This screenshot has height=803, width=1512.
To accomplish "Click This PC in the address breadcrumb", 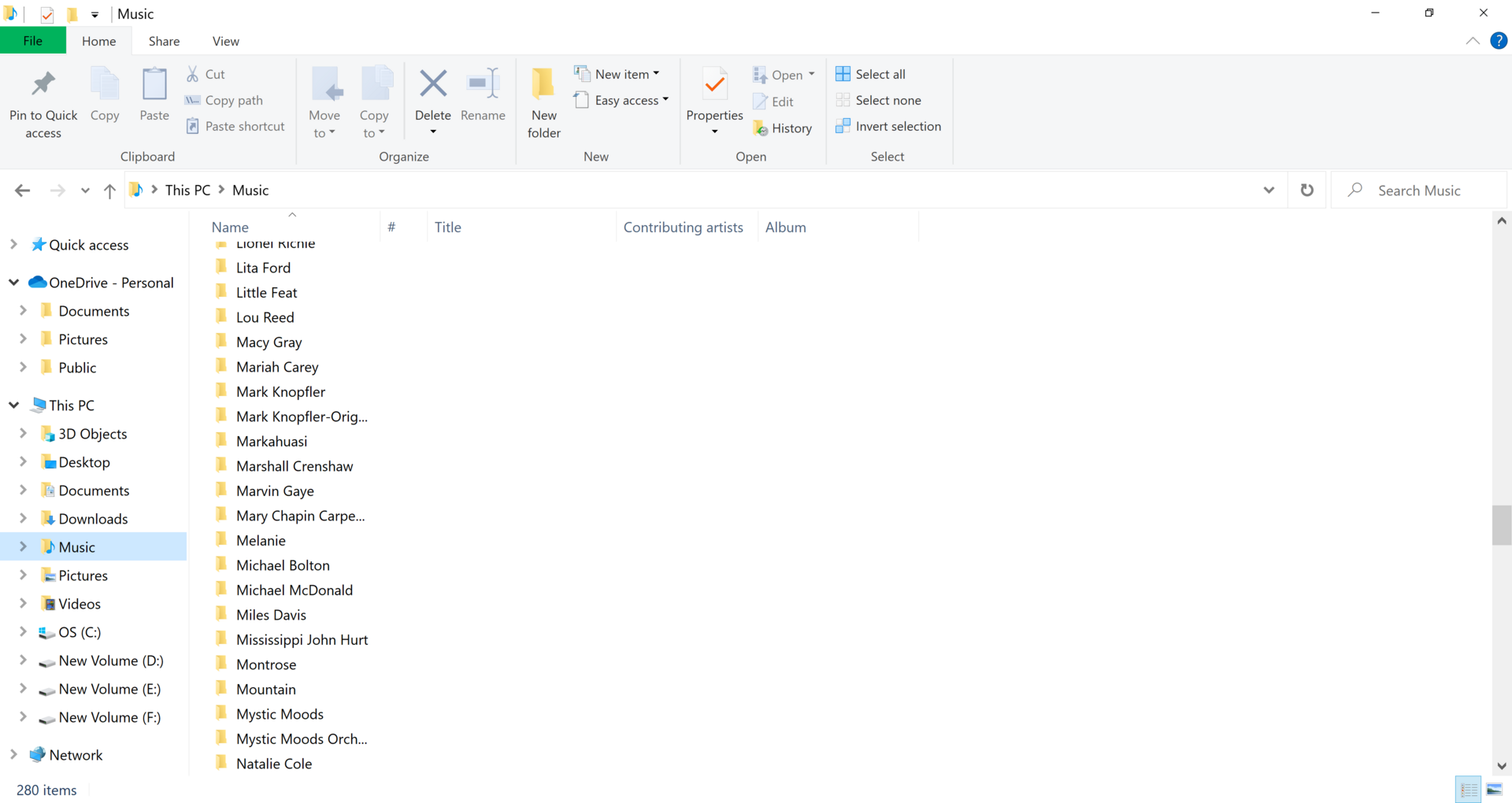I will (188, 191).
